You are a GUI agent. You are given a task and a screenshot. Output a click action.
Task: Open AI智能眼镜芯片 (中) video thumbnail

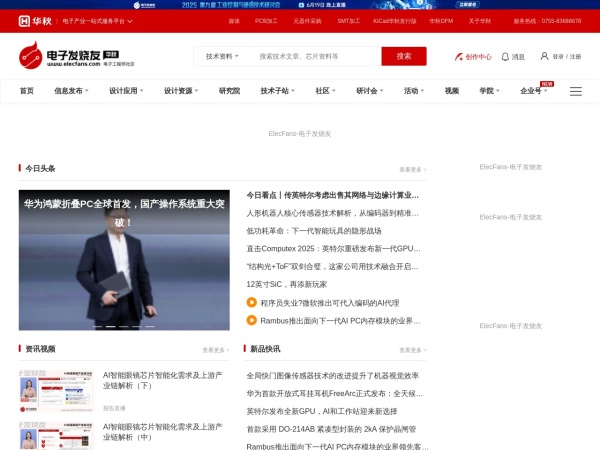pos(56,435)
